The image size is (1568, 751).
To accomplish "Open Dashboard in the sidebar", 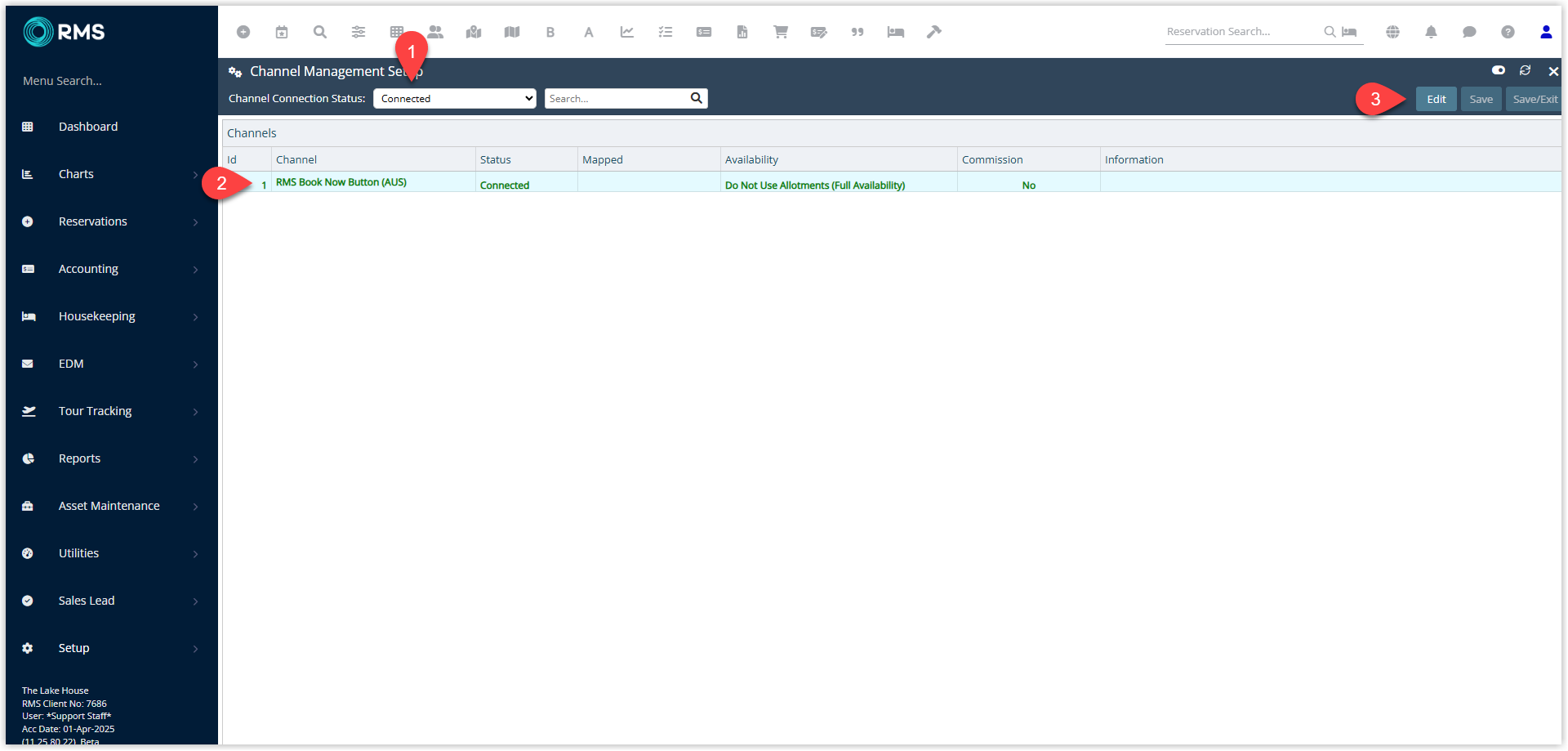I will click(88, 127).
